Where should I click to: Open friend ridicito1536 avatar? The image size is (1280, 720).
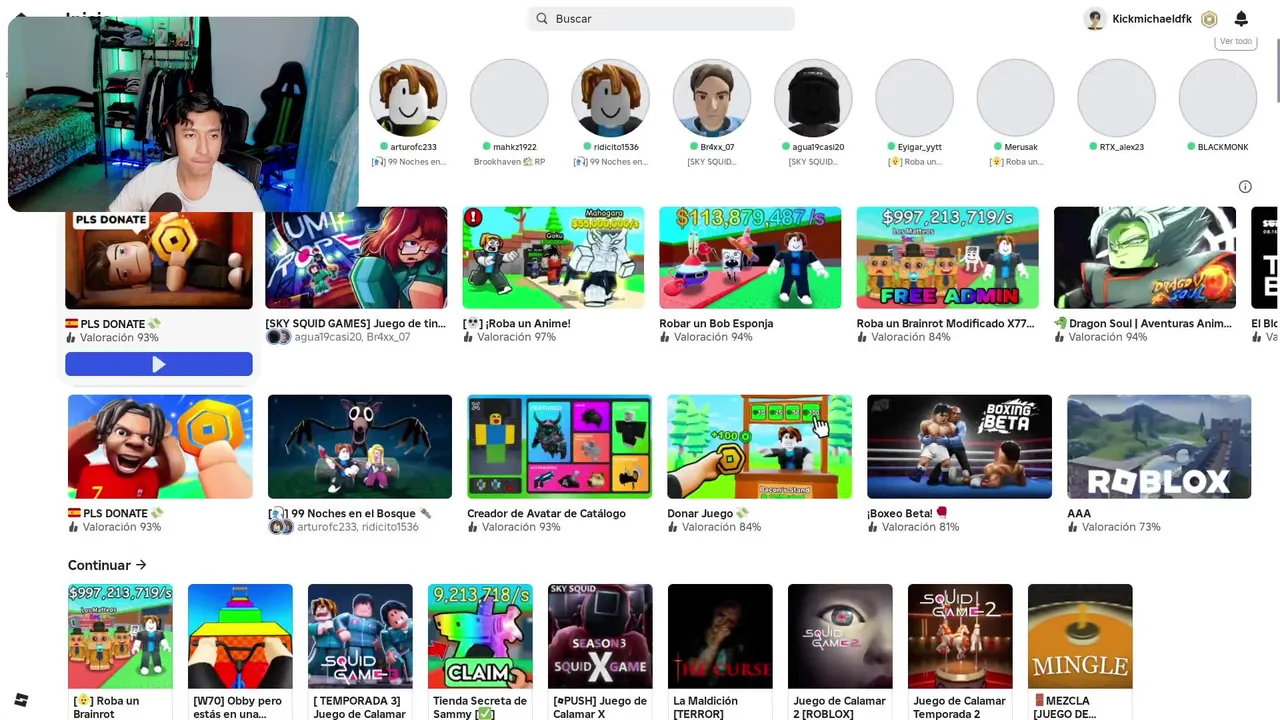pyautogui.click(x=610, y=98)
